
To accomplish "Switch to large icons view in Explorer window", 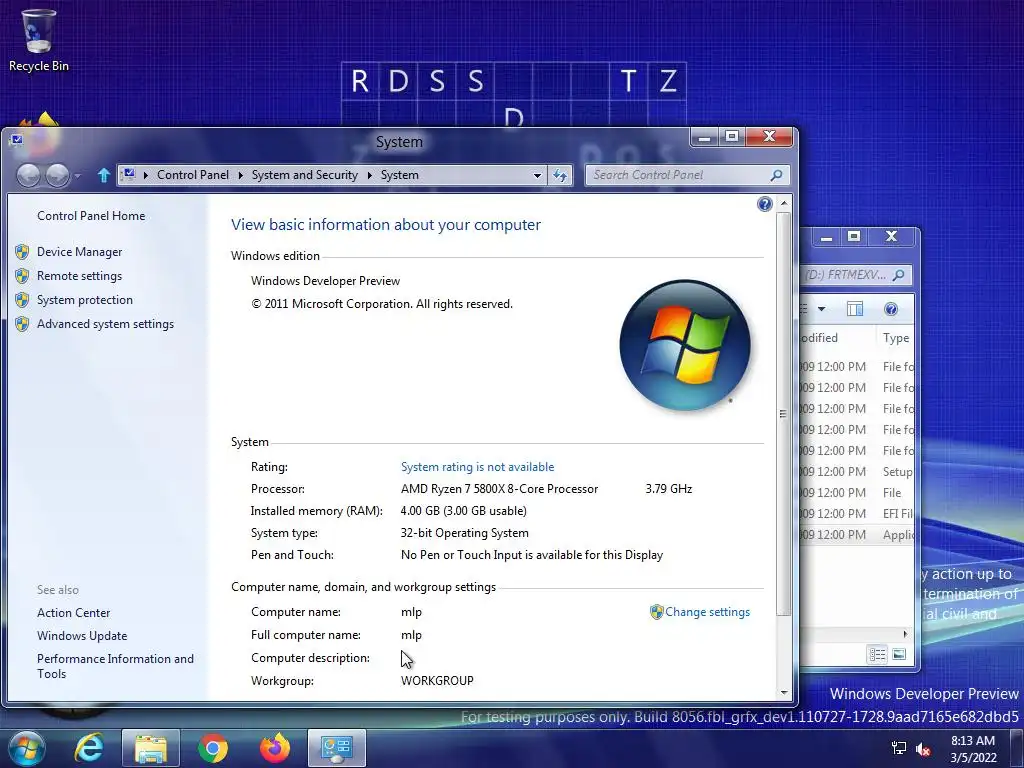I will click(899, 654).
